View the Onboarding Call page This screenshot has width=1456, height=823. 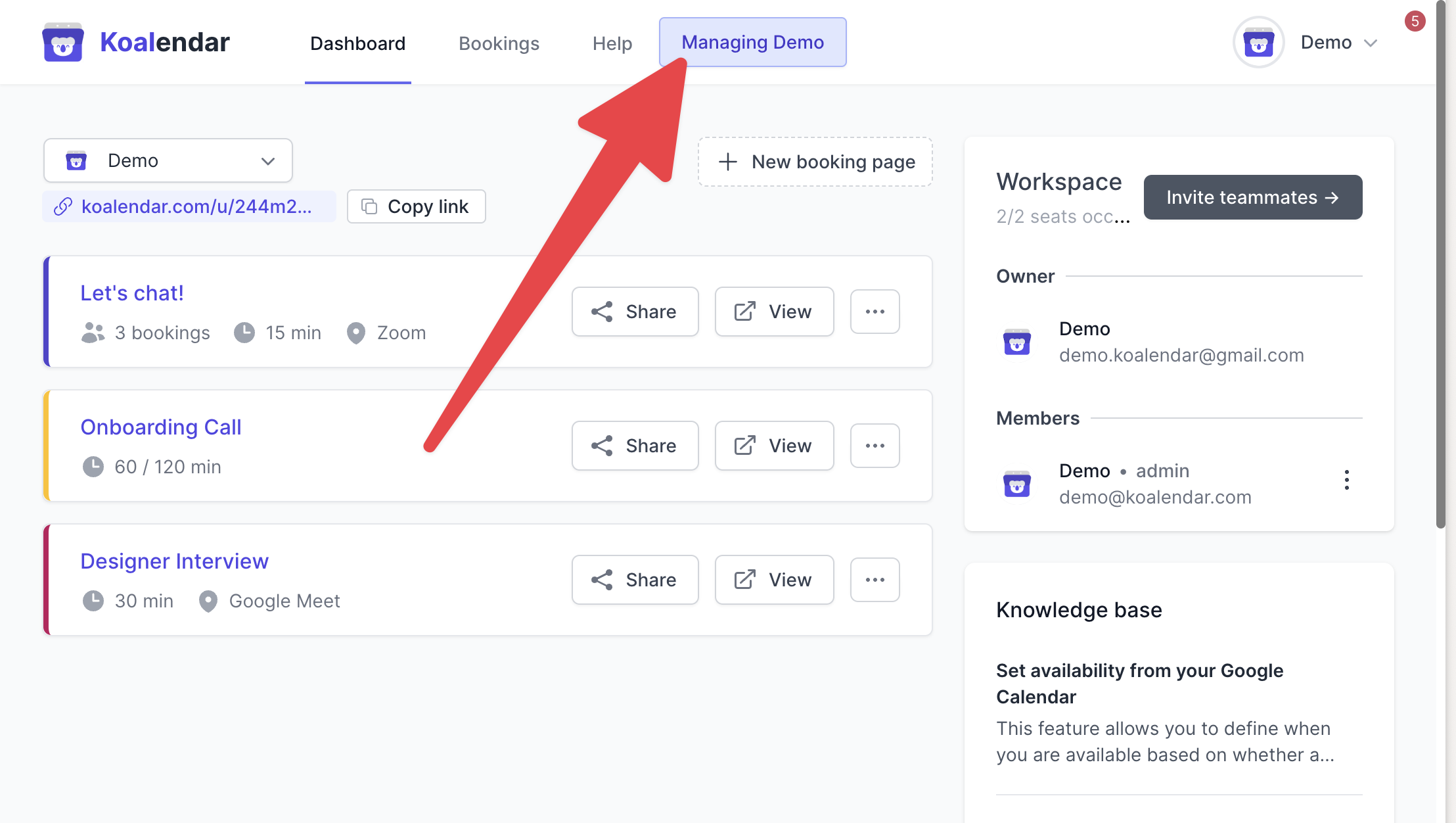coord(774,446)
